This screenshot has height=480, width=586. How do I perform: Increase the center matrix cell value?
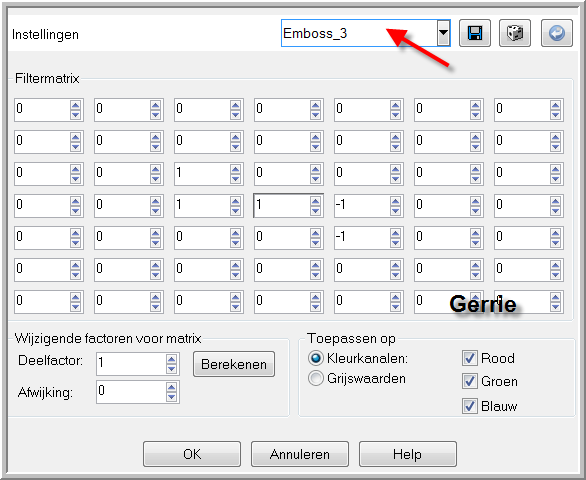(315, 201)
